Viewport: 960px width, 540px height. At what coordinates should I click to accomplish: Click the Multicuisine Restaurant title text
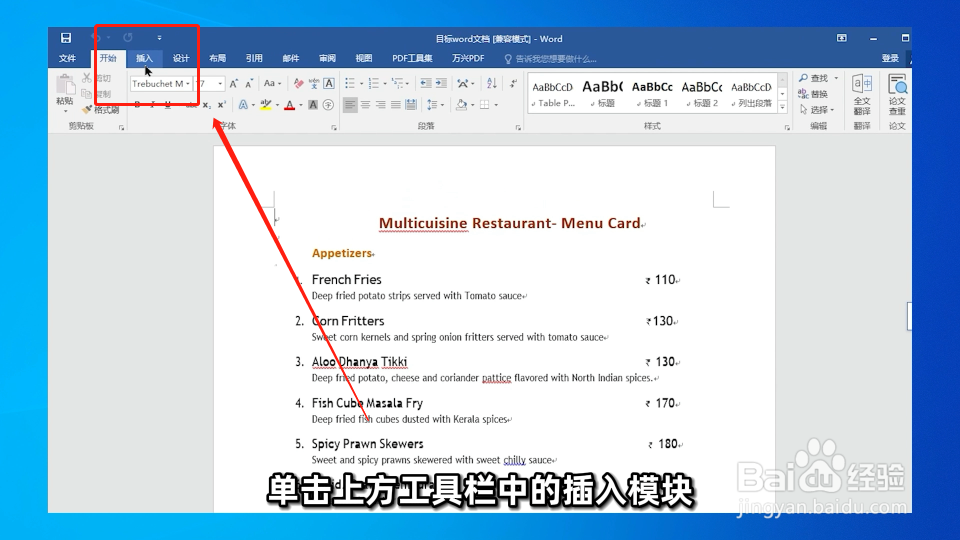[x=509, y=223]
